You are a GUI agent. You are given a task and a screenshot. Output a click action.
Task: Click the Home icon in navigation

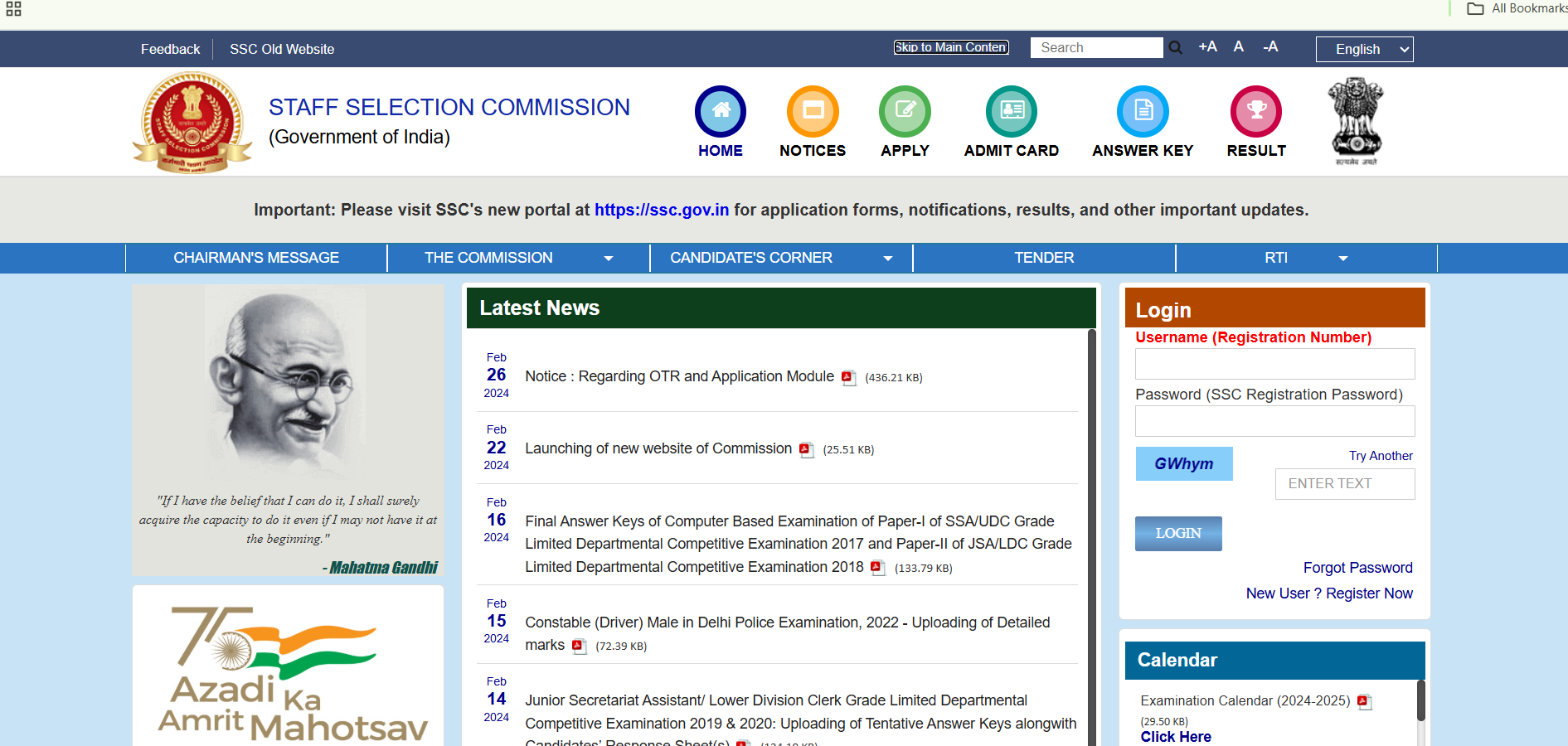click(x=720, y=111)
